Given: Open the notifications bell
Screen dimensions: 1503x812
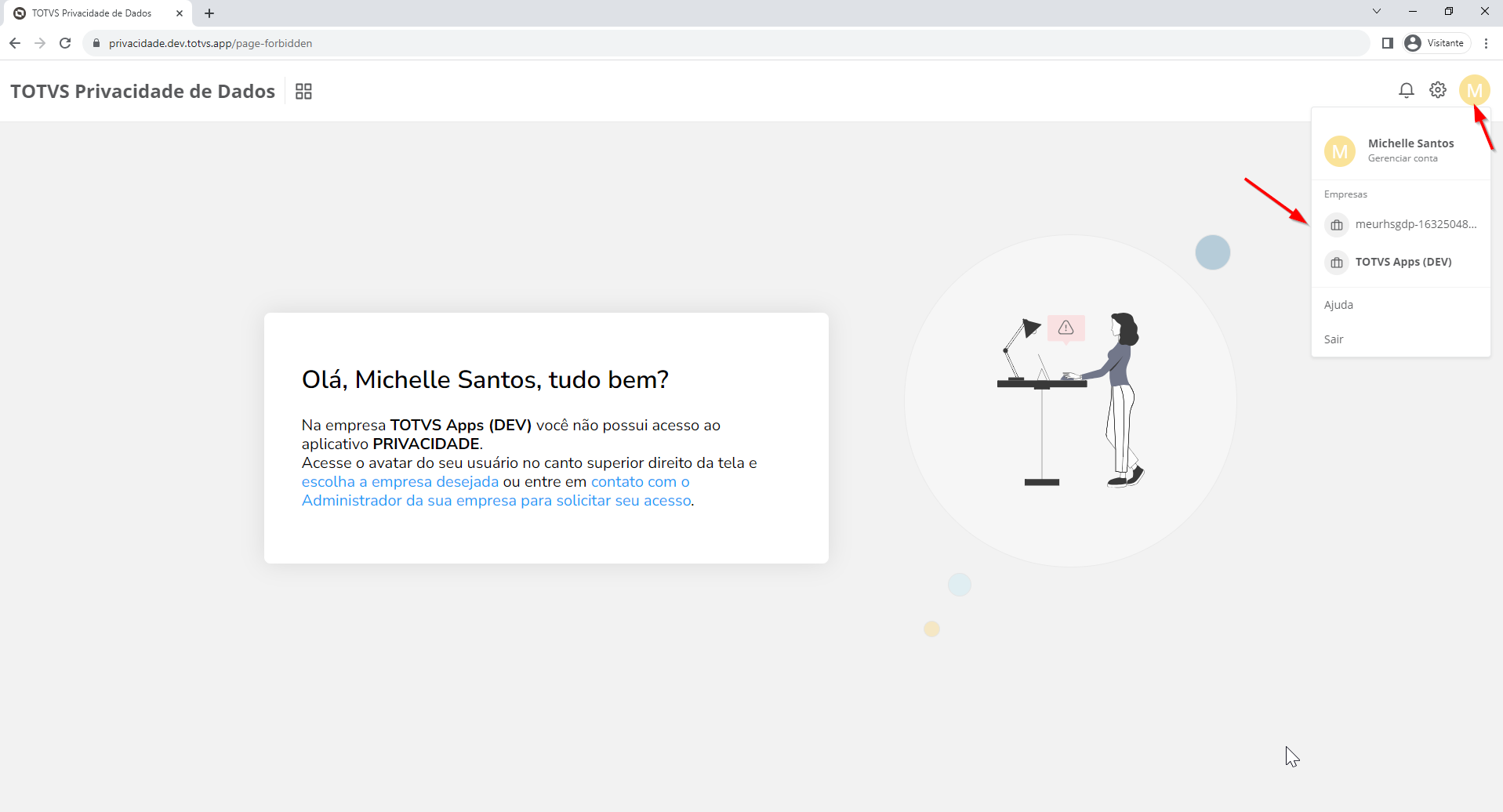Looking at the screenshot, I should [1406, 90].
